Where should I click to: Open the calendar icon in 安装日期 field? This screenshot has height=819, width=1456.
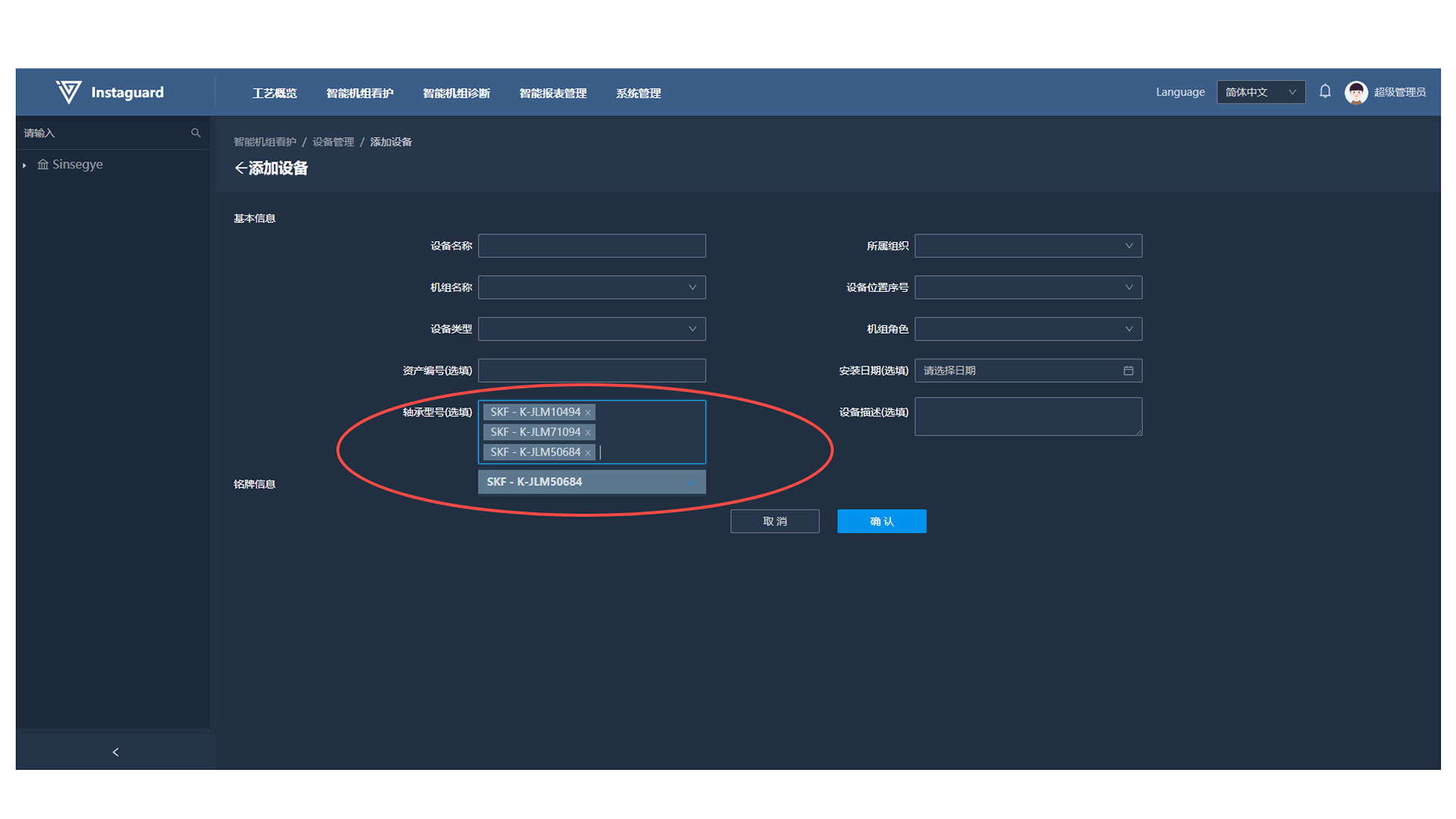pyautogui.click(x=1128, y=371)
